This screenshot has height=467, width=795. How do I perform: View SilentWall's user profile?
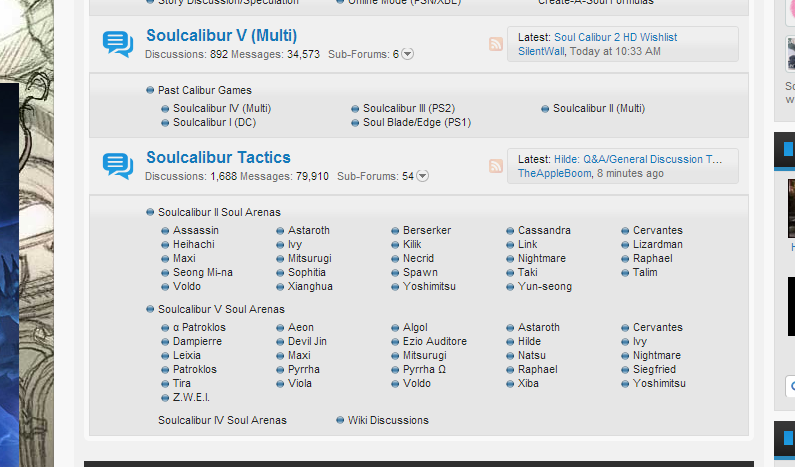click(542, 51)
